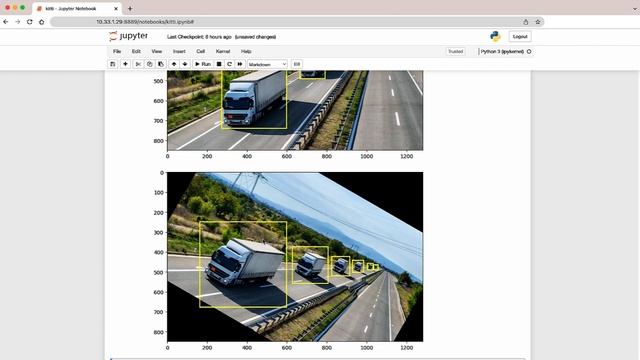Open the browser home page
Screen dimensions: 640x360
point(42,22)
